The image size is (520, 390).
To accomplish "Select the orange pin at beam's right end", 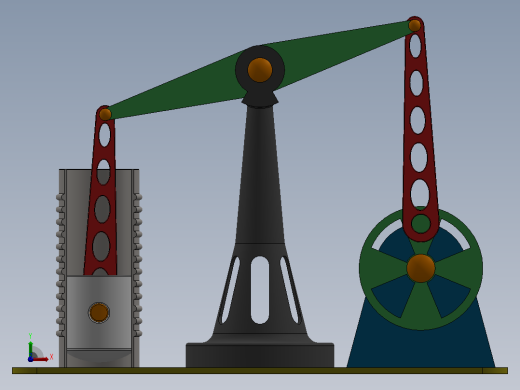I will coord(415,25).
